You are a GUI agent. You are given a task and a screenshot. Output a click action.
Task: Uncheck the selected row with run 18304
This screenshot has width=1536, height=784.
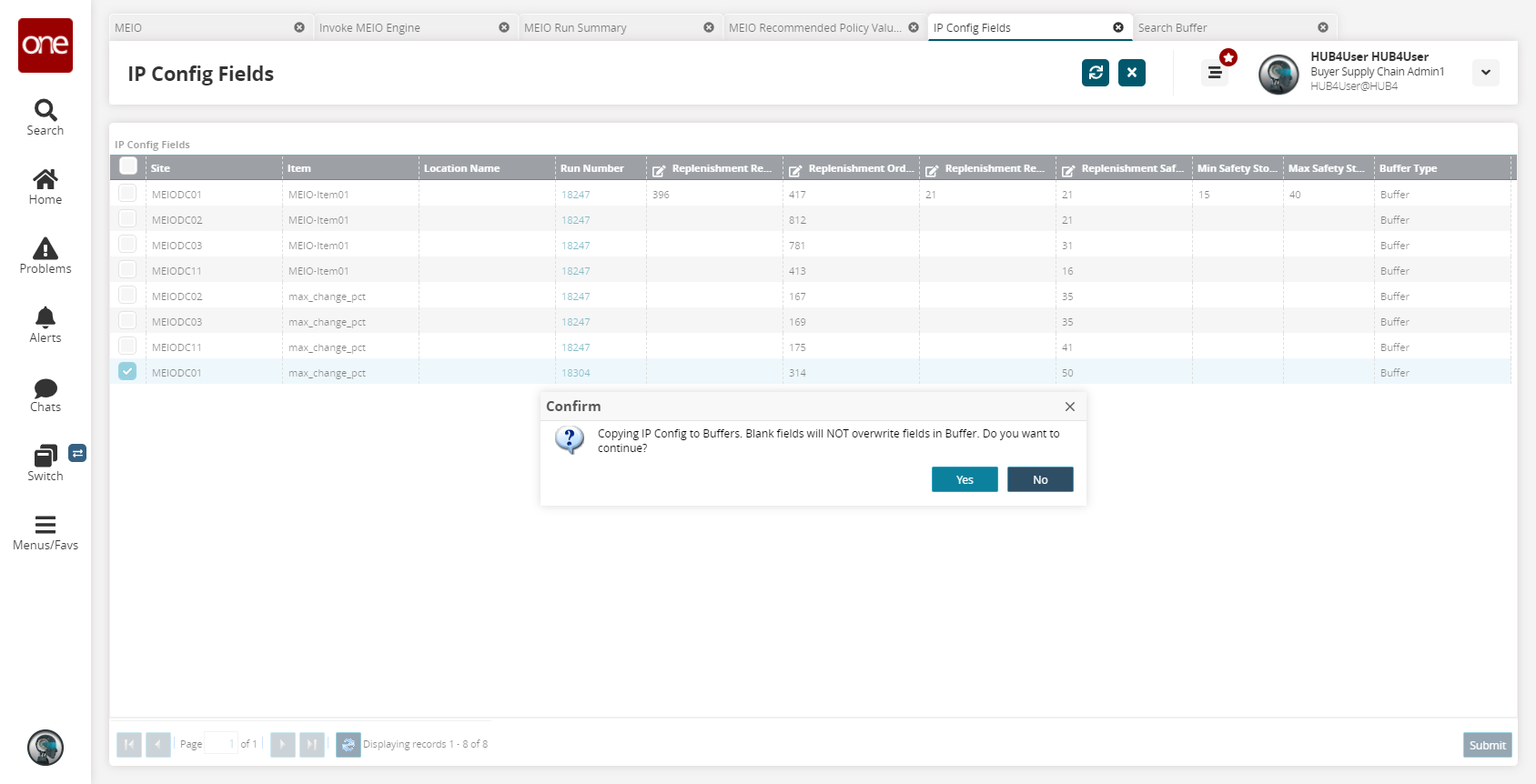[127, 372]
